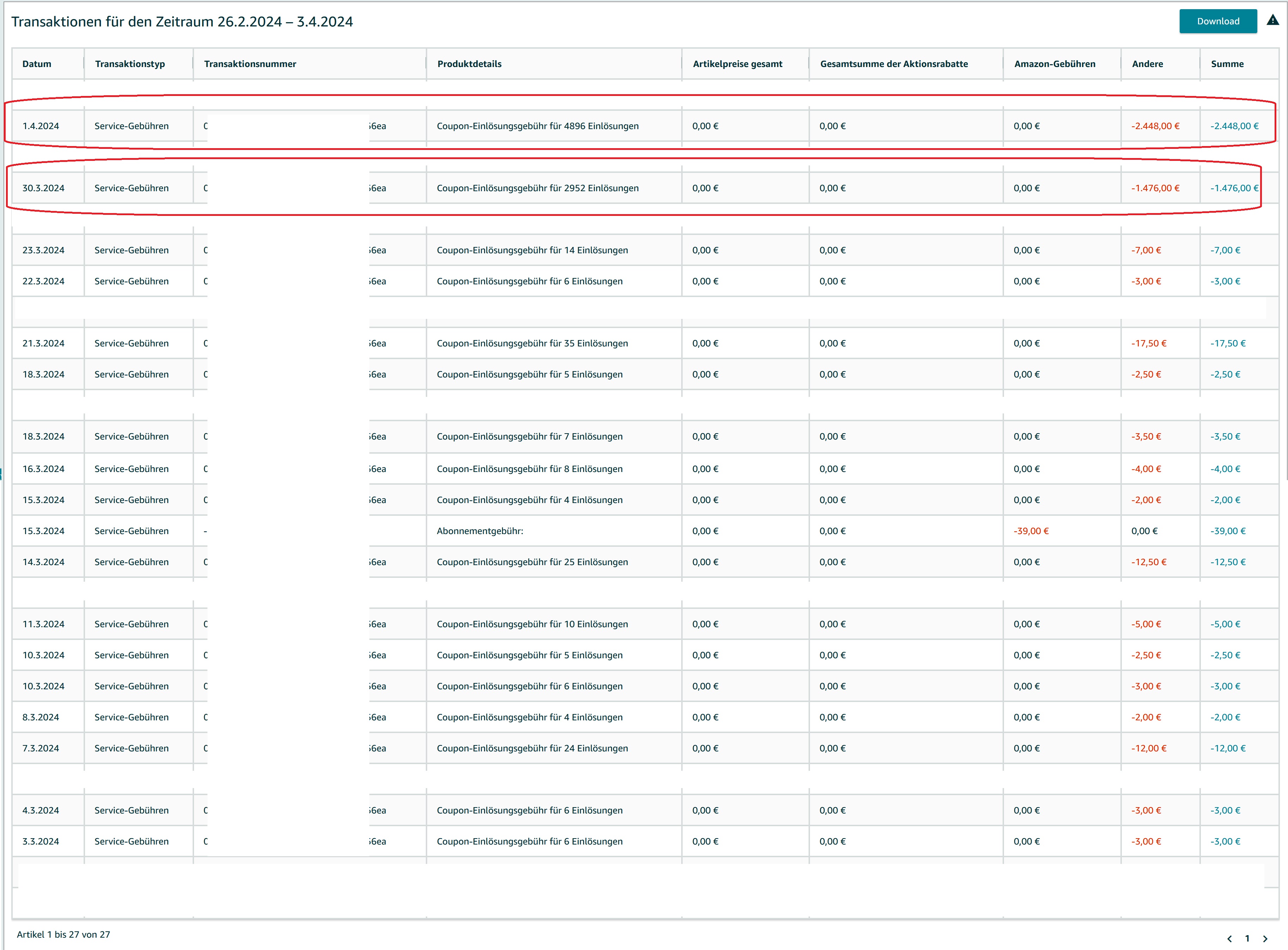1288x950 pixels.
Task: Select 'Coupon-Einlösungsgebühr für 8 Einlösungen' text
Action: pos(530,469)
